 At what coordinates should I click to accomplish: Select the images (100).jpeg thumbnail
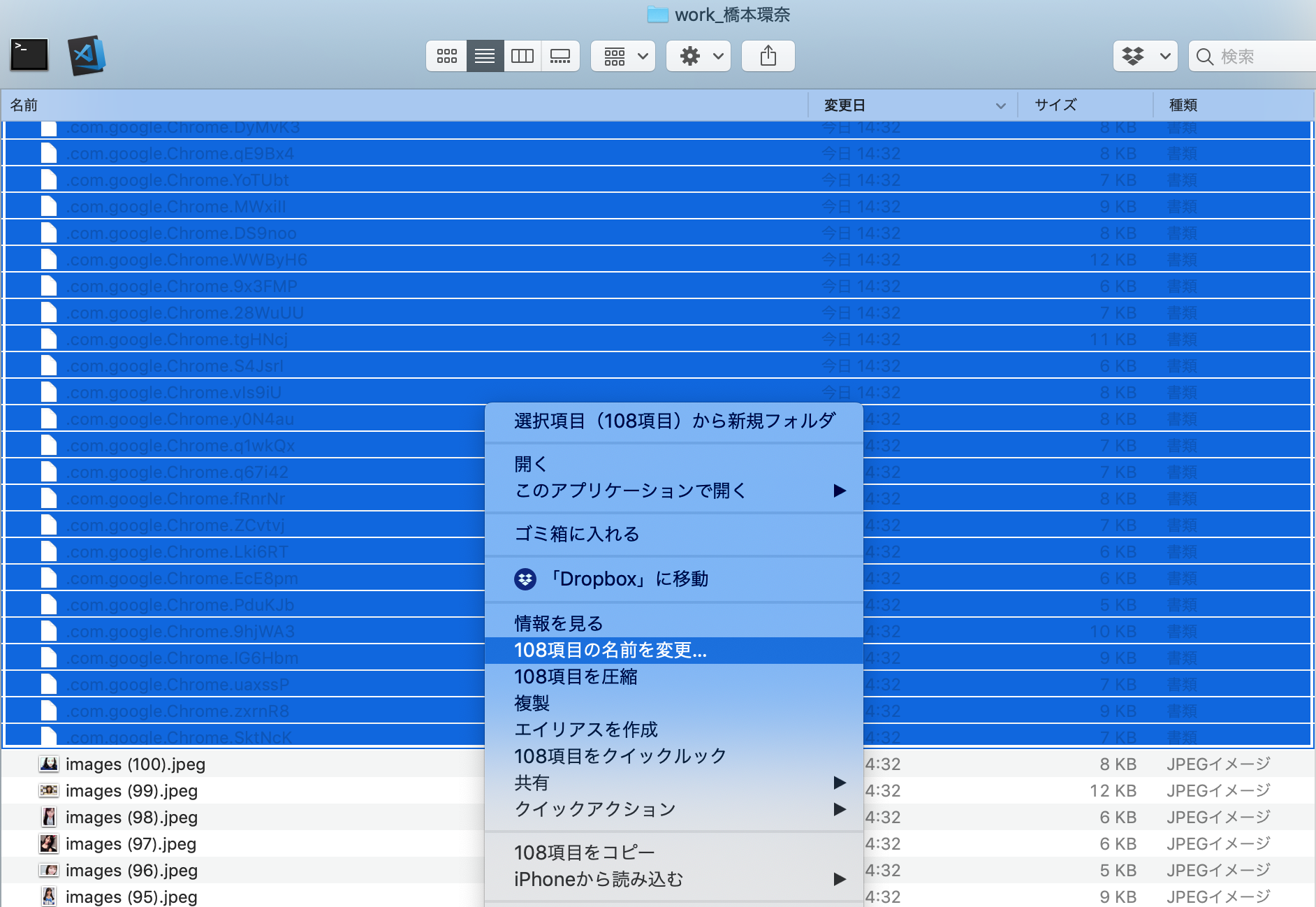[x=49, y=764]
